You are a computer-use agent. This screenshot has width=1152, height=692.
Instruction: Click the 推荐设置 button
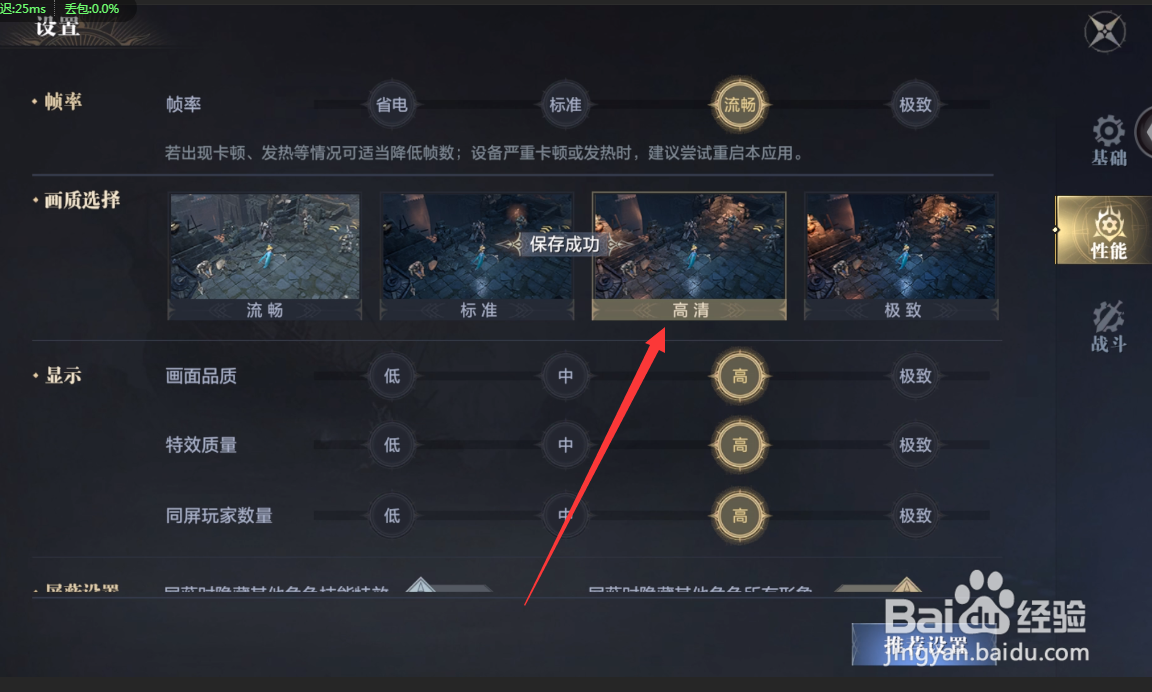coord(924,644)
